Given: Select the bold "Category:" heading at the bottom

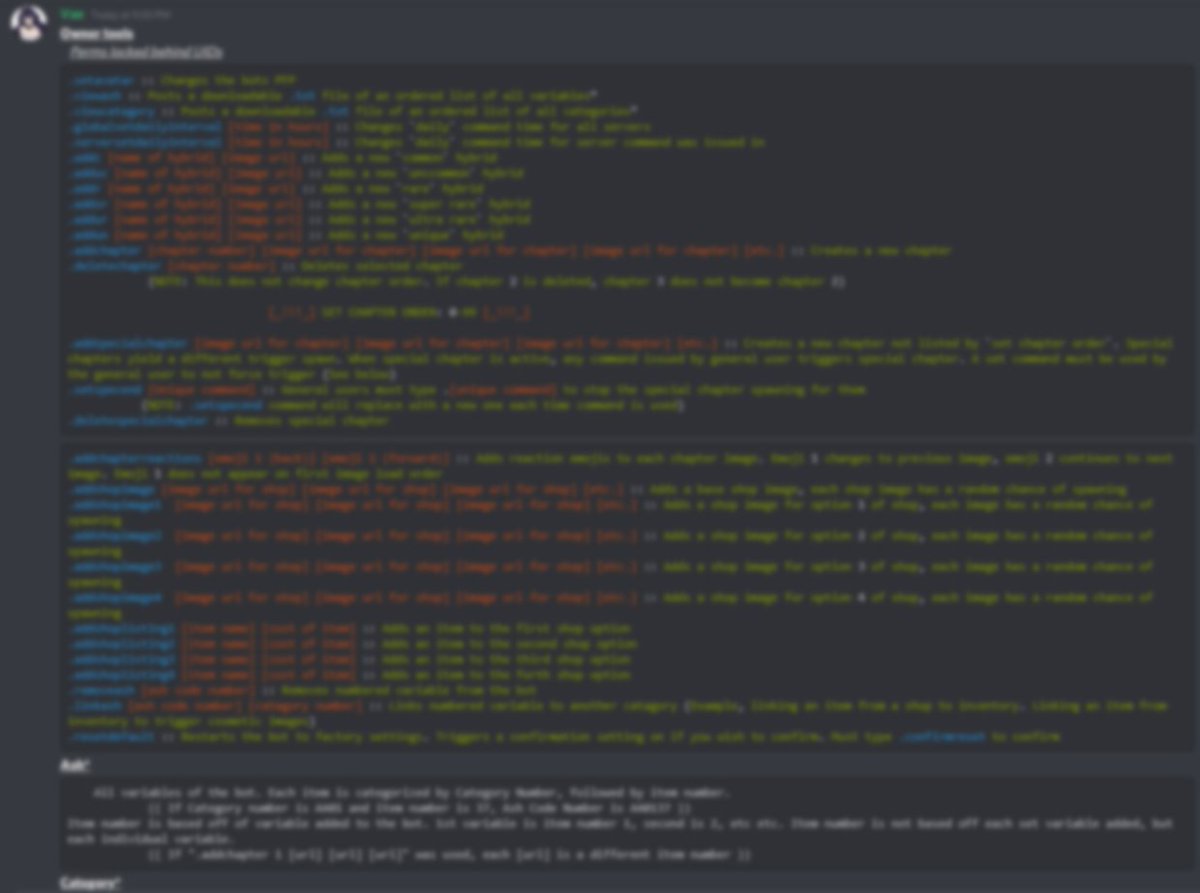Looking at the screenshot, I should click(x=91, y=883).
